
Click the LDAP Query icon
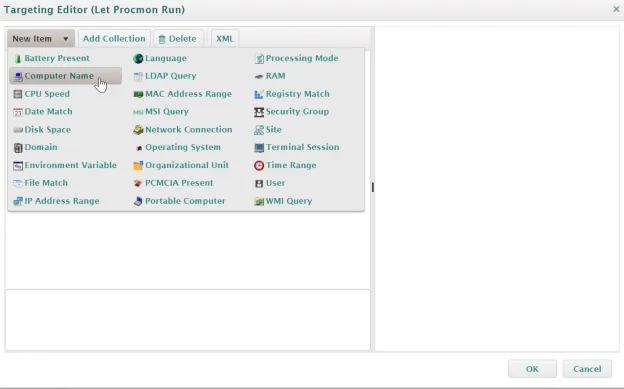[138, 76]
